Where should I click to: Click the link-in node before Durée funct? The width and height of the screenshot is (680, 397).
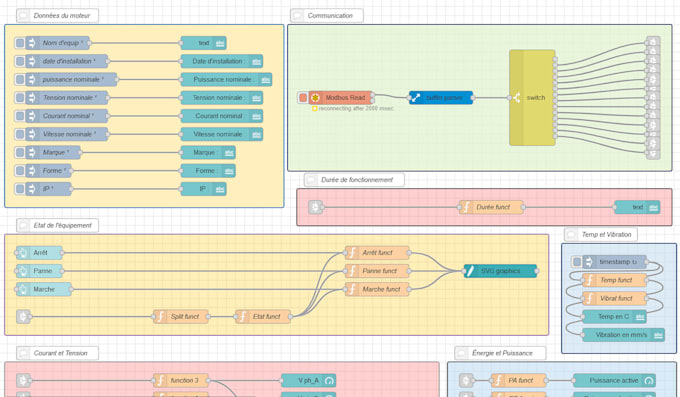click(x=315, y=207)
